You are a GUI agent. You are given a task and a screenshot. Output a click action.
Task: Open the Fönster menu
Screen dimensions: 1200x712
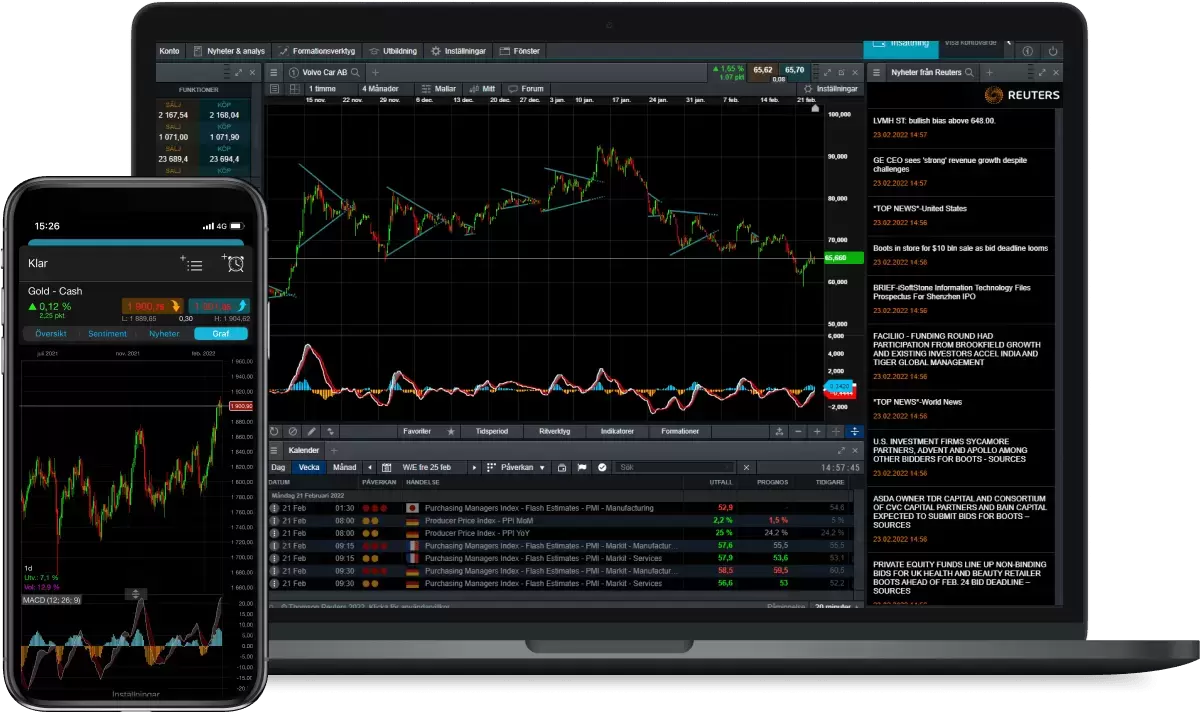coord(520,51)
